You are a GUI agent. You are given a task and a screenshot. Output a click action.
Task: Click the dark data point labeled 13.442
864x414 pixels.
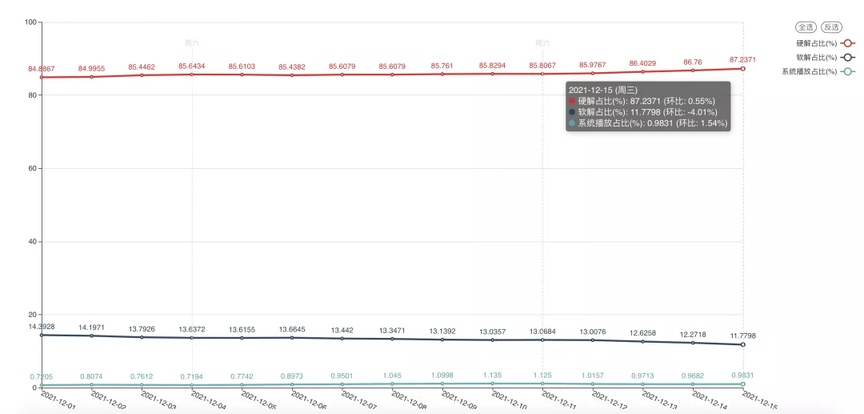click(x=342, y=338)
